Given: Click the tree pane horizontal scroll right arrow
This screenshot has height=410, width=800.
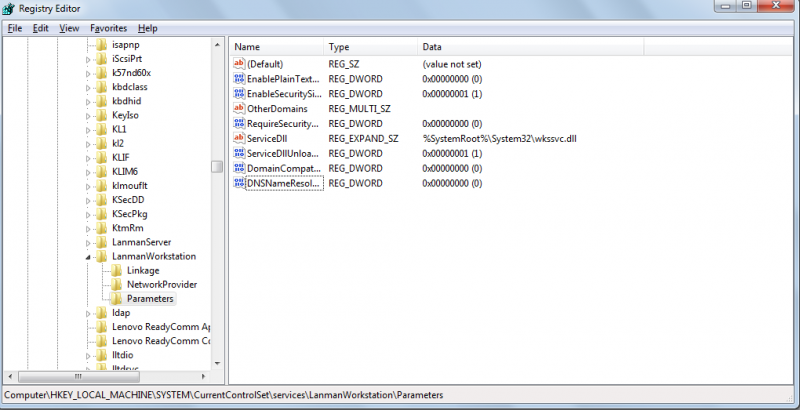Looking at the screenshot, I should 203,377.
